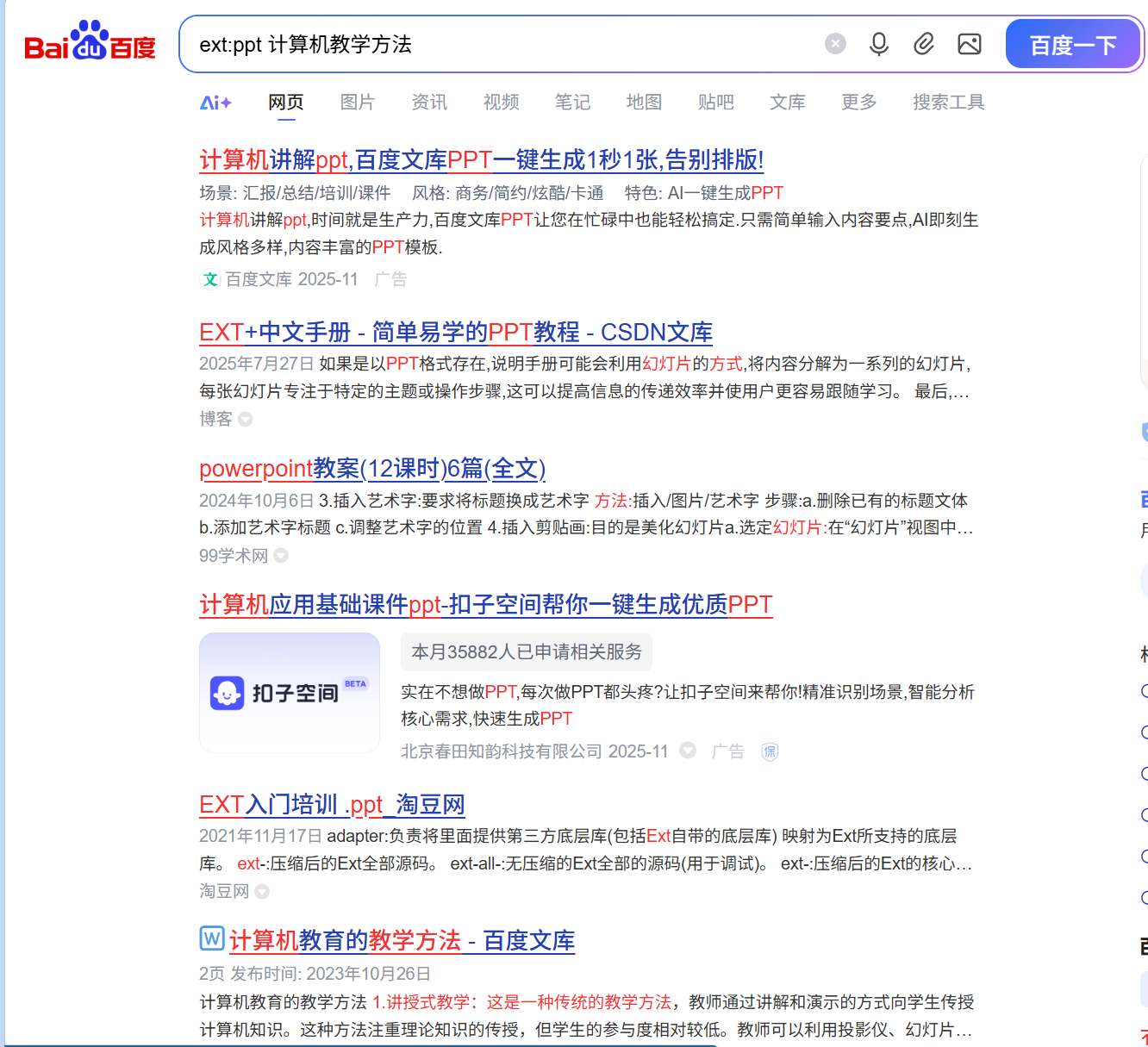Click the 扣子空间 thumbnail image

[x=289, y=693]
